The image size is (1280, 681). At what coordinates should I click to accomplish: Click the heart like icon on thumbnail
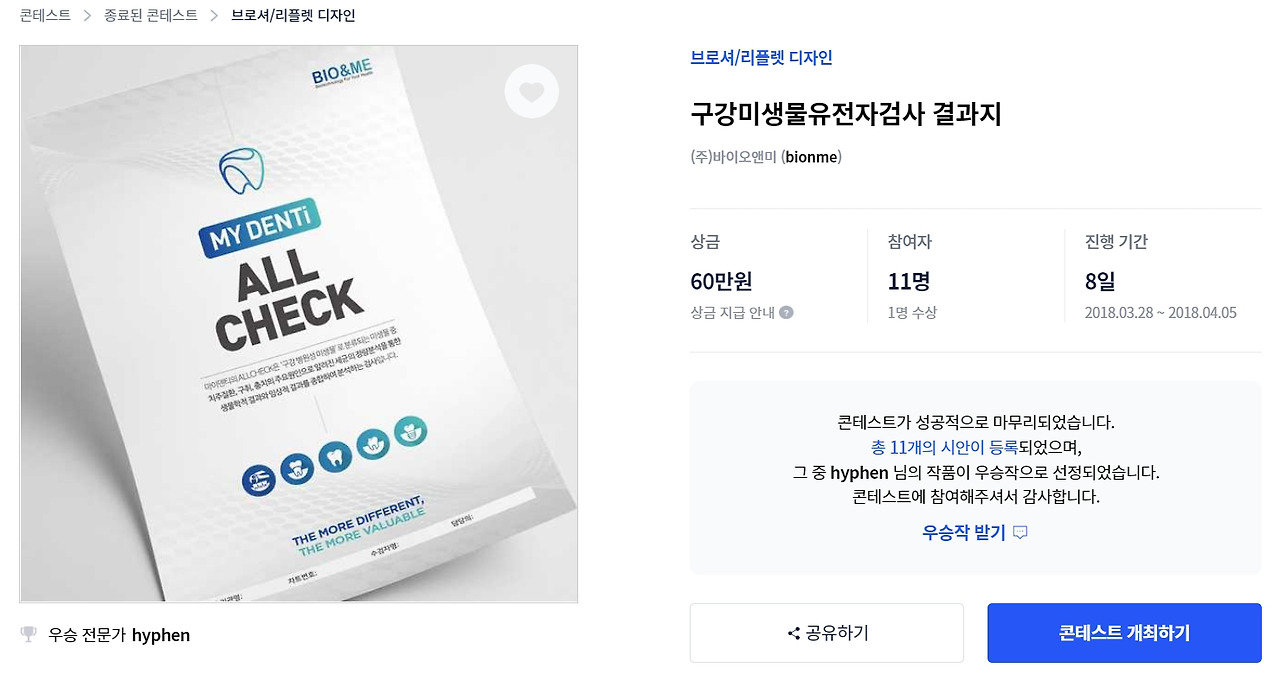pos(531,92)
